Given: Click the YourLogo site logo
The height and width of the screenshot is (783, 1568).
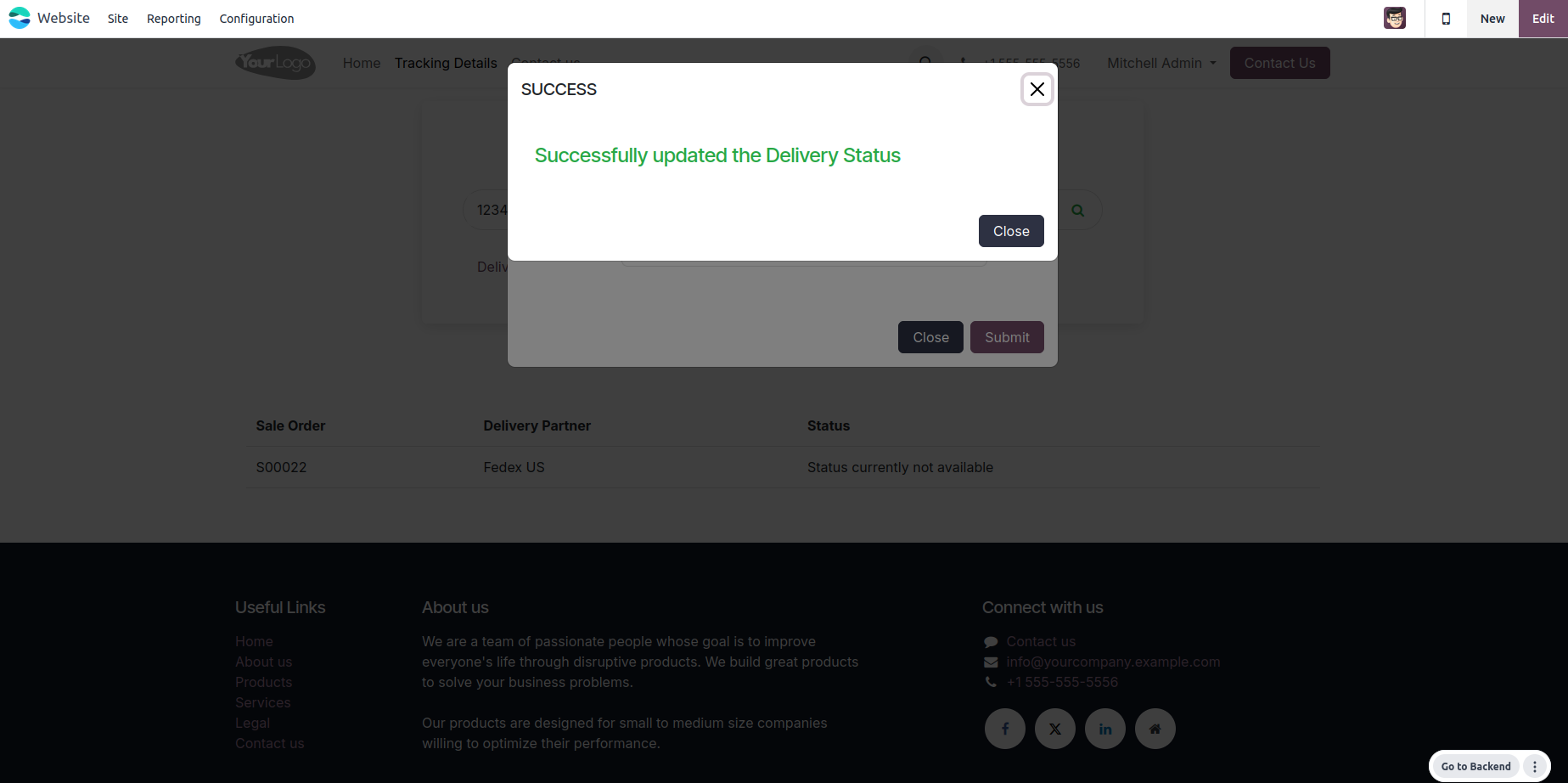Looking at the screenshot, I should click(x=275, y=63).
